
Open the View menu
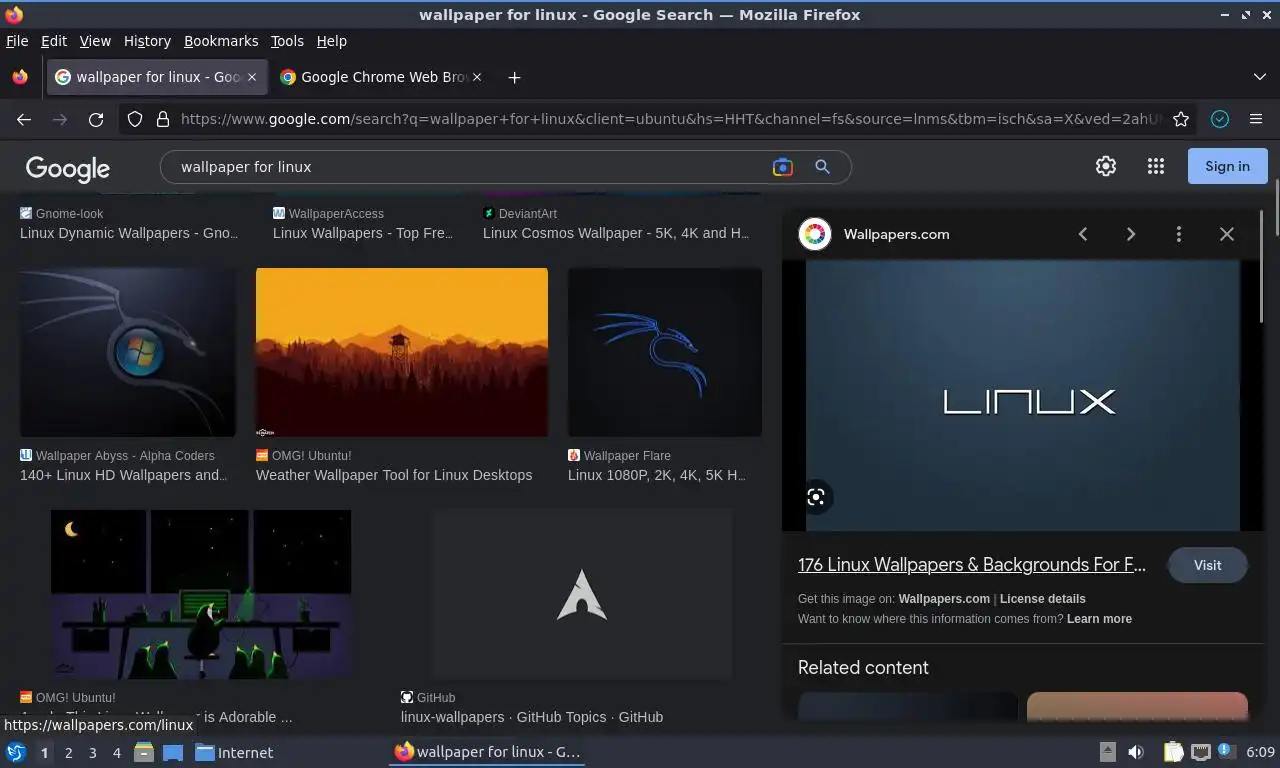tap(95, 41)
